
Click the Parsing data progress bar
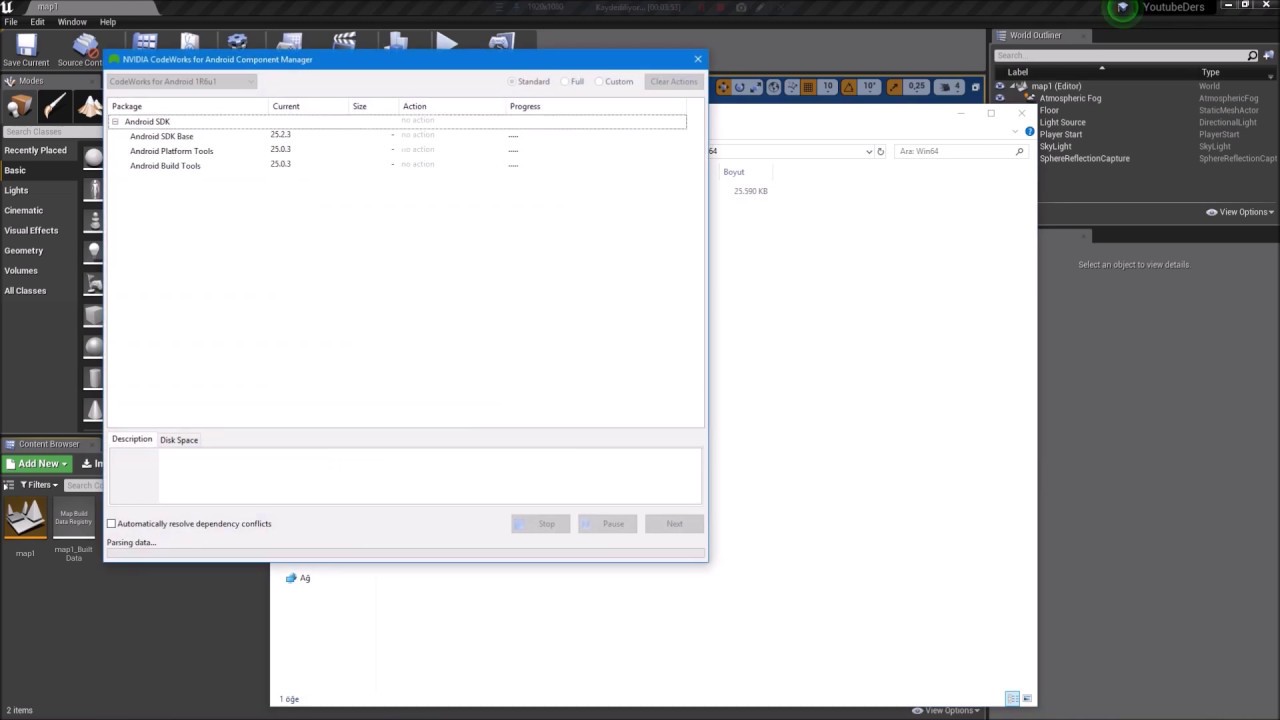(x=406, y=553)
